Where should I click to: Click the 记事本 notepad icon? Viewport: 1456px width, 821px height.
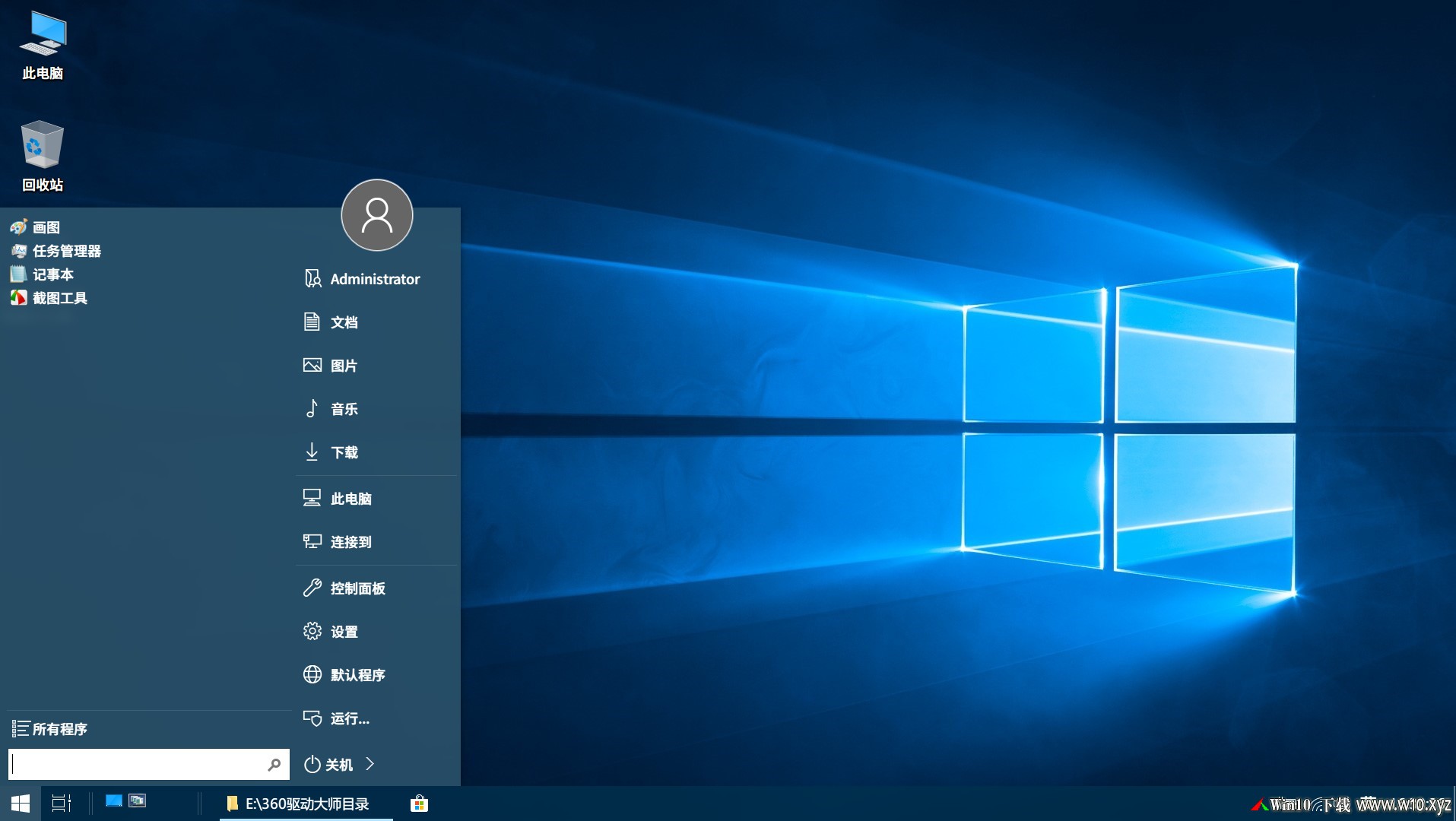click(19, 274)
